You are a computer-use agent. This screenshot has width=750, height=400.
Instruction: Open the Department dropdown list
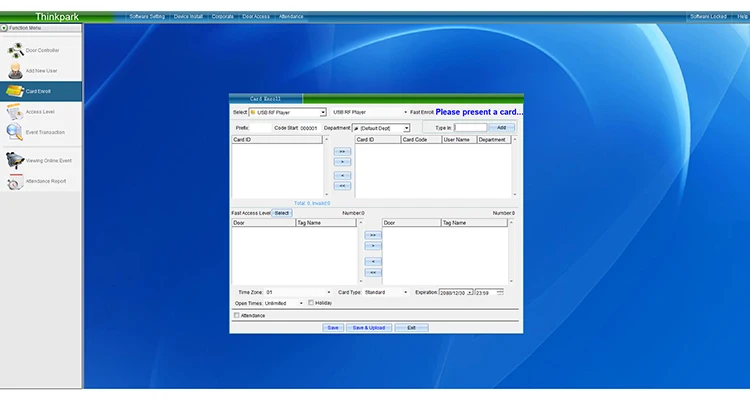pos(407,128)
